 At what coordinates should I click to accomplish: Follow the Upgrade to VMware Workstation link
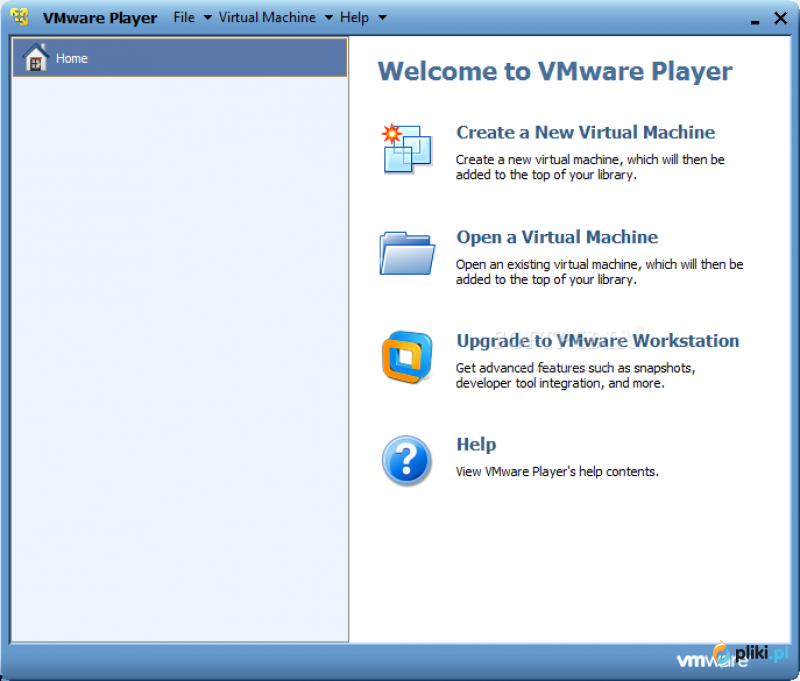coord(597,341)
